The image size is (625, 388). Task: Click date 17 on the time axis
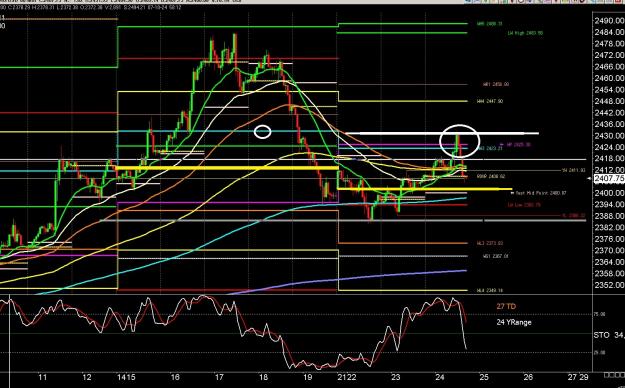click(x=219, y=377)
